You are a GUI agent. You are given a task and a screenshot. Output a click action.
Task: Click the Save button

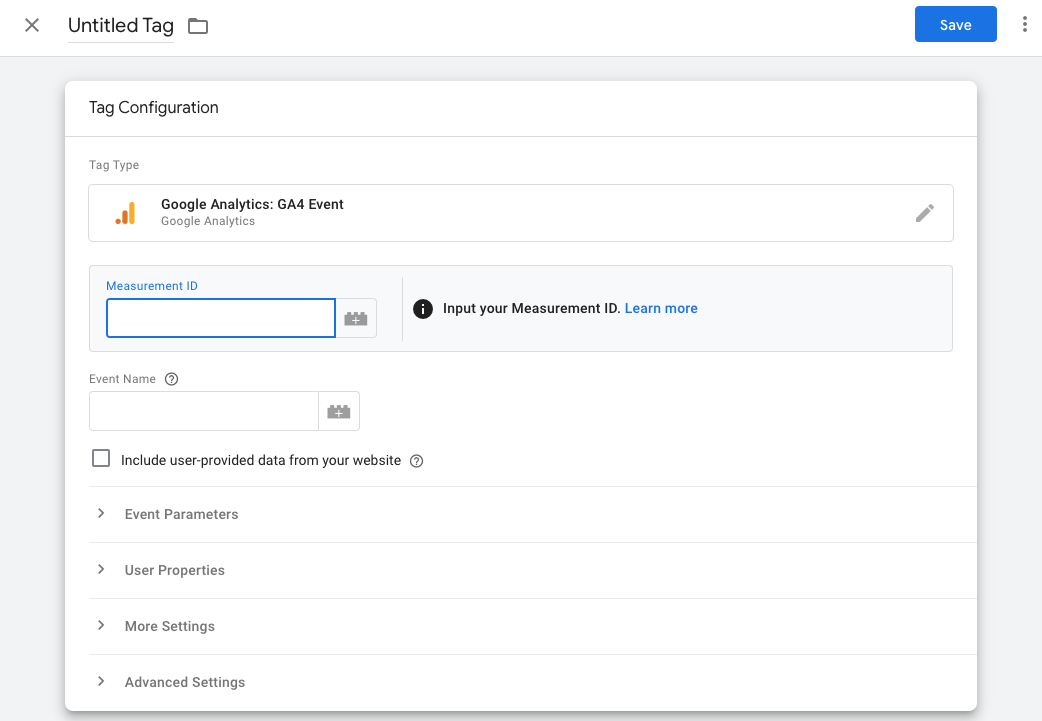pyautogui.click(x=955, y=25)
